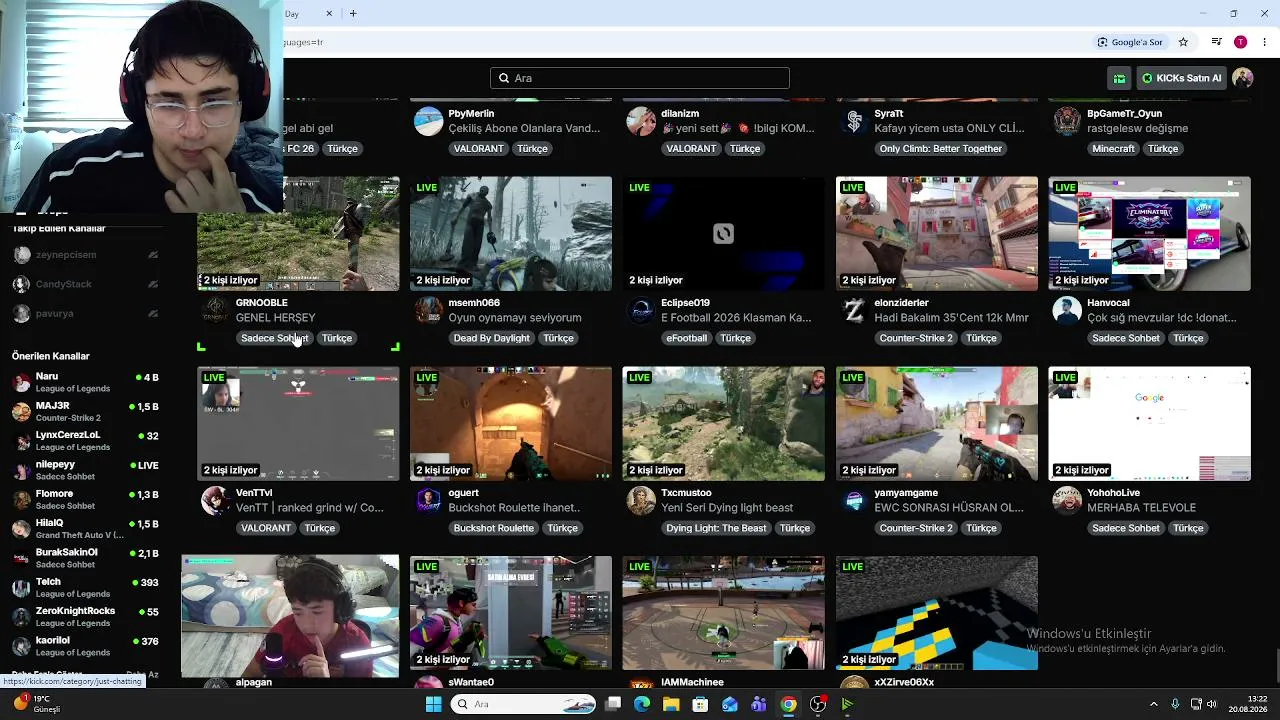
Task: Open followed channel CandyStack
Action: click(85, 284)
